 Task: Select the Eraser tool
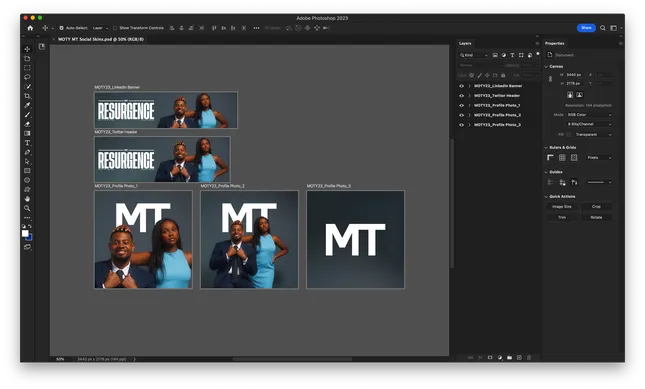coord(27,124)
